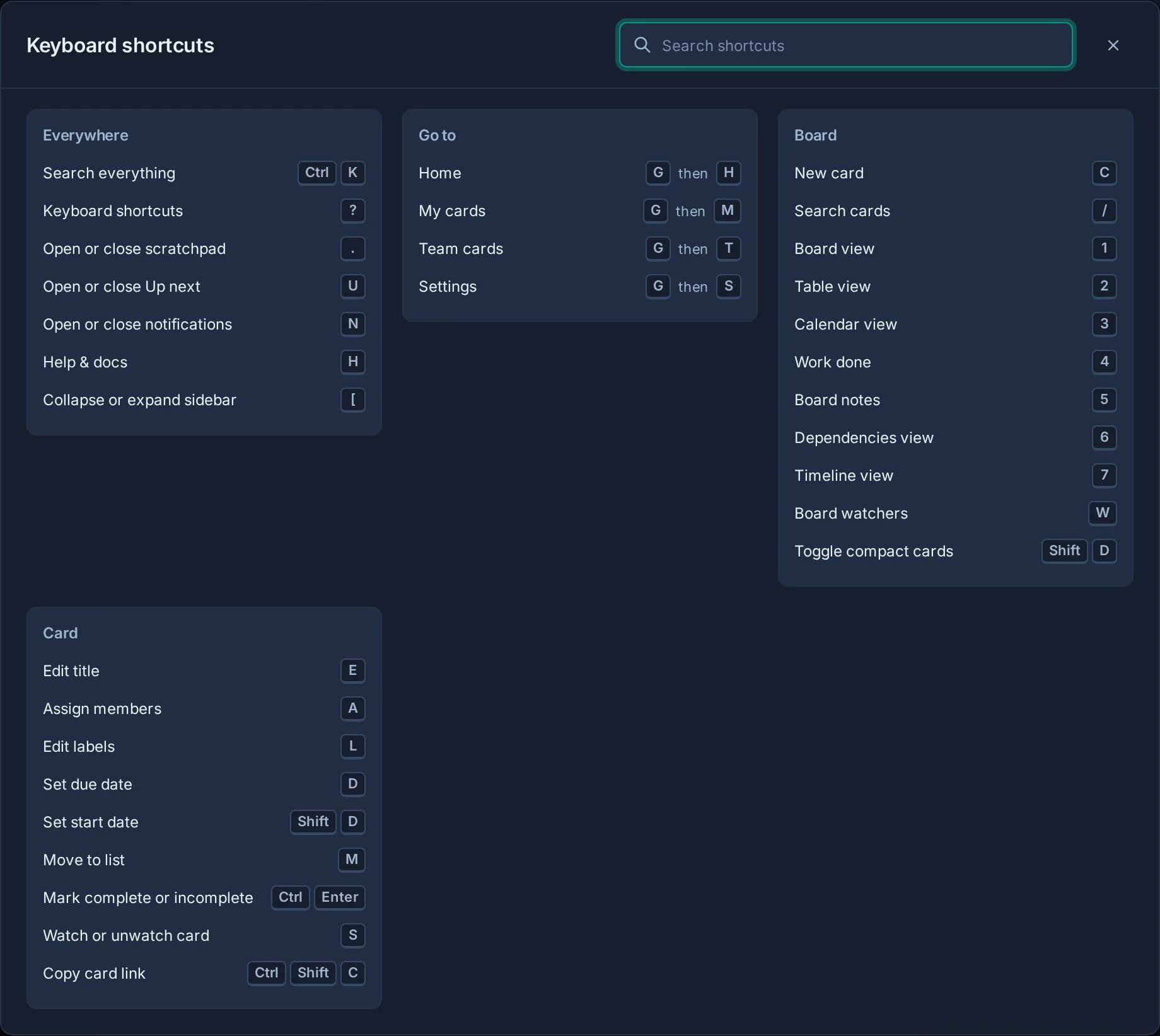Click the 'Card' section heading
The image size is (1160, 1036).
60,633
